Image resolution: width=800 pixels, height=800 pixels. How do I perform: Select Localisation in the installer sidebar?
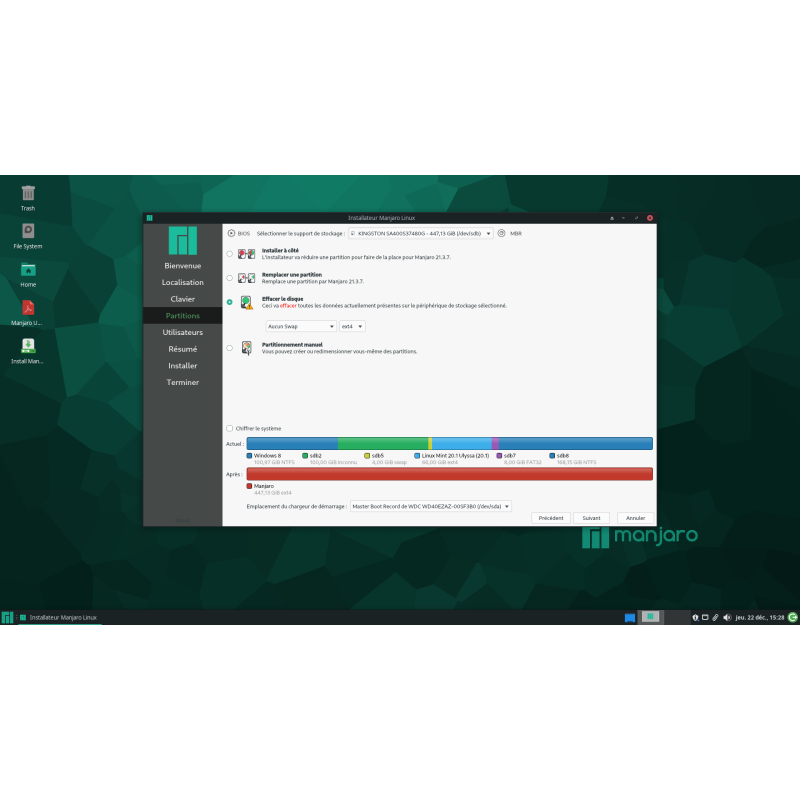[182, 282]
